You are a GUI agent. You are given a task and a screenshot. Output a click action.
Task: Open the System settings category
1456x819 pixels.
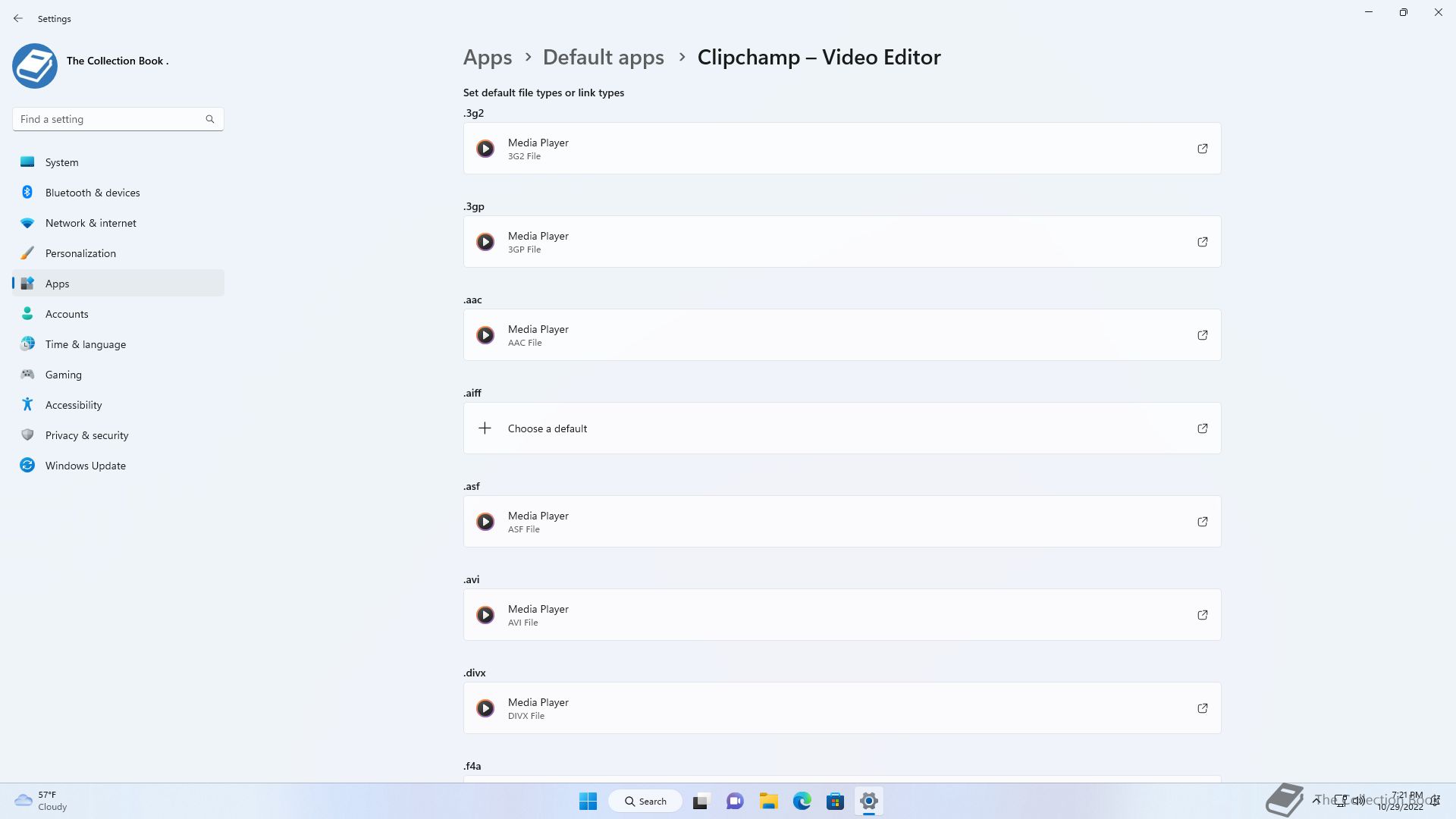coord(61,162)
